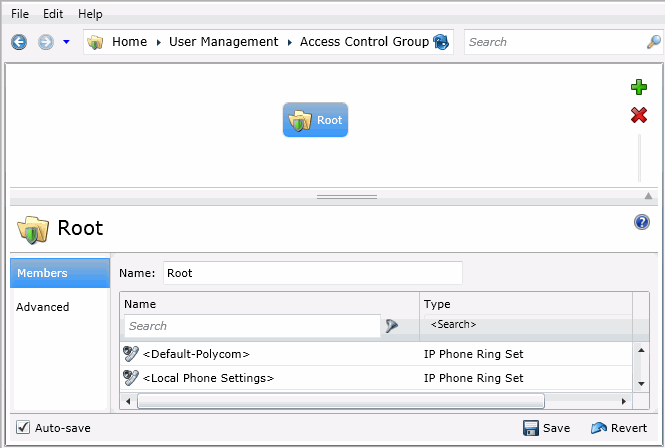Select the Root node in diagram
The height and width of the screenshot is (448, 665).
(315, 120)
